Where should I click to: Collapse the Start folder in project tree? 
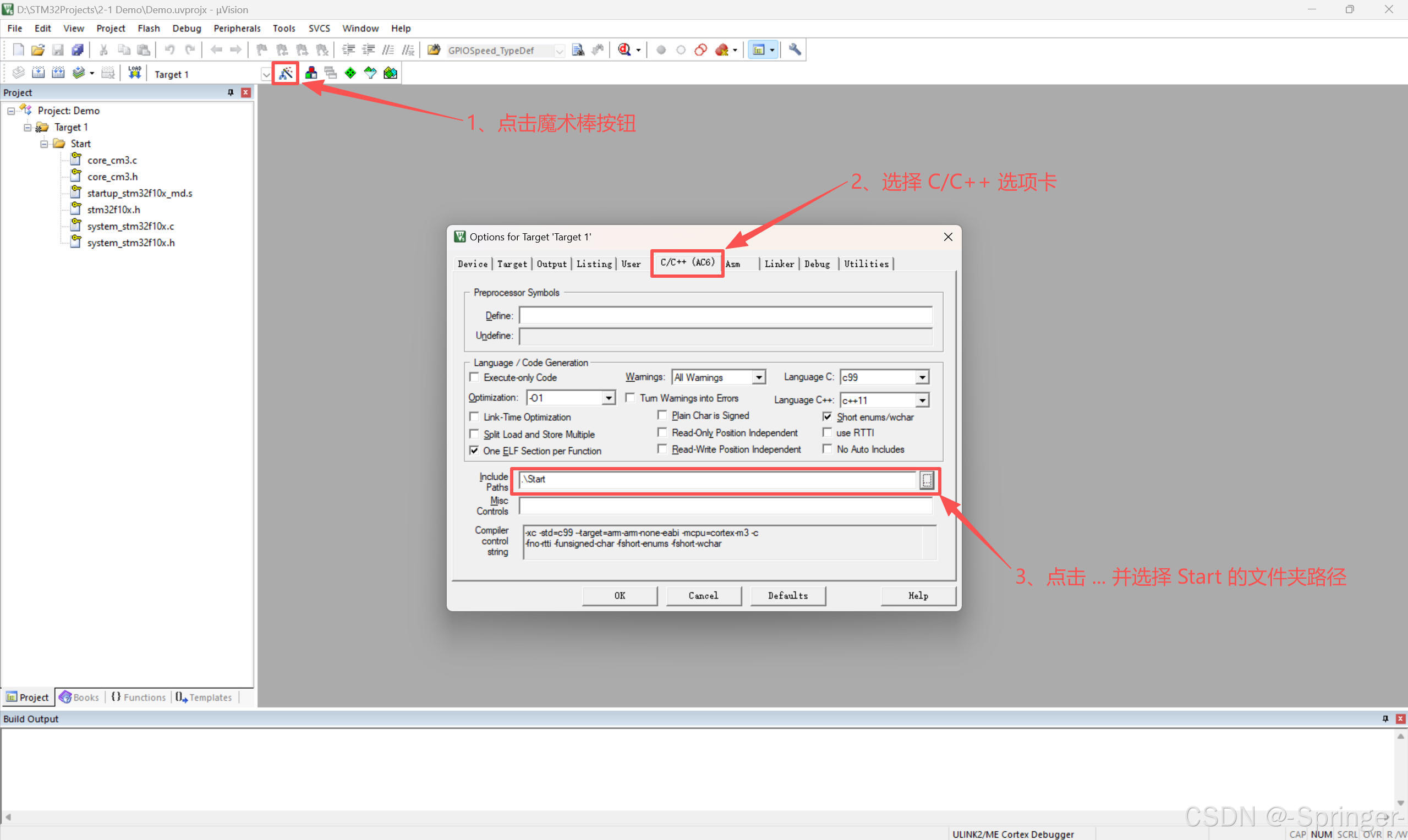(x=44, y=144)
